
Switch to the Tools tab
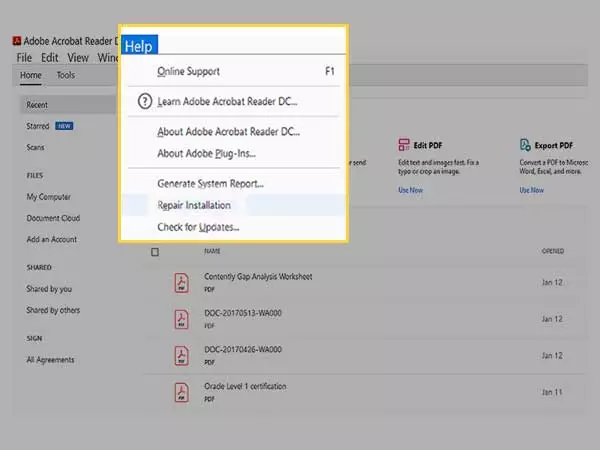66,75
